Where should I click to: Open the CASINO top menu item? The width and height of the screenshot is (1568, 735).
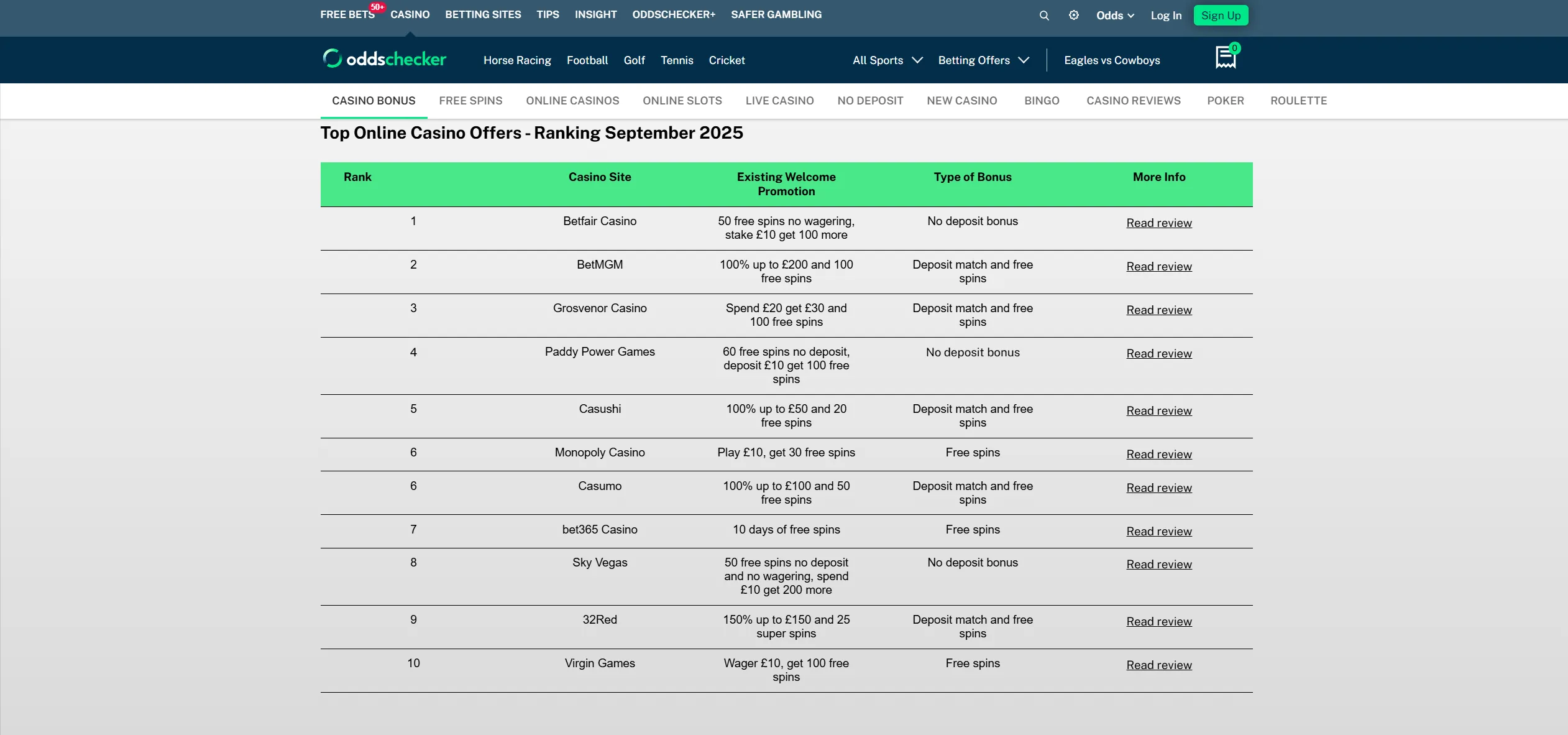pos(410,14)
